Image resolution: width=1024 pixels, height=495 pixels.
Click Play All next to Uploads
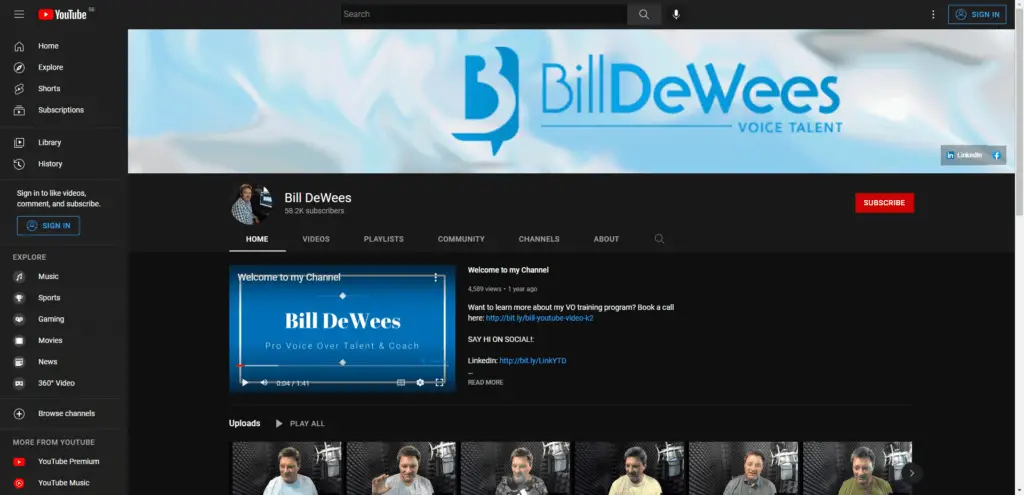coord(300,424)
